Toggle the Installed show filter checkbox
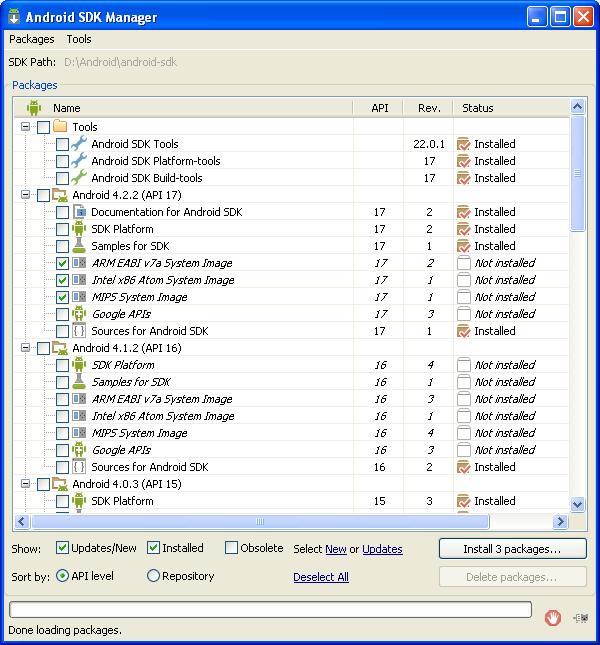The width and height of the screenshot is (600, 645). tap(153, 548)
